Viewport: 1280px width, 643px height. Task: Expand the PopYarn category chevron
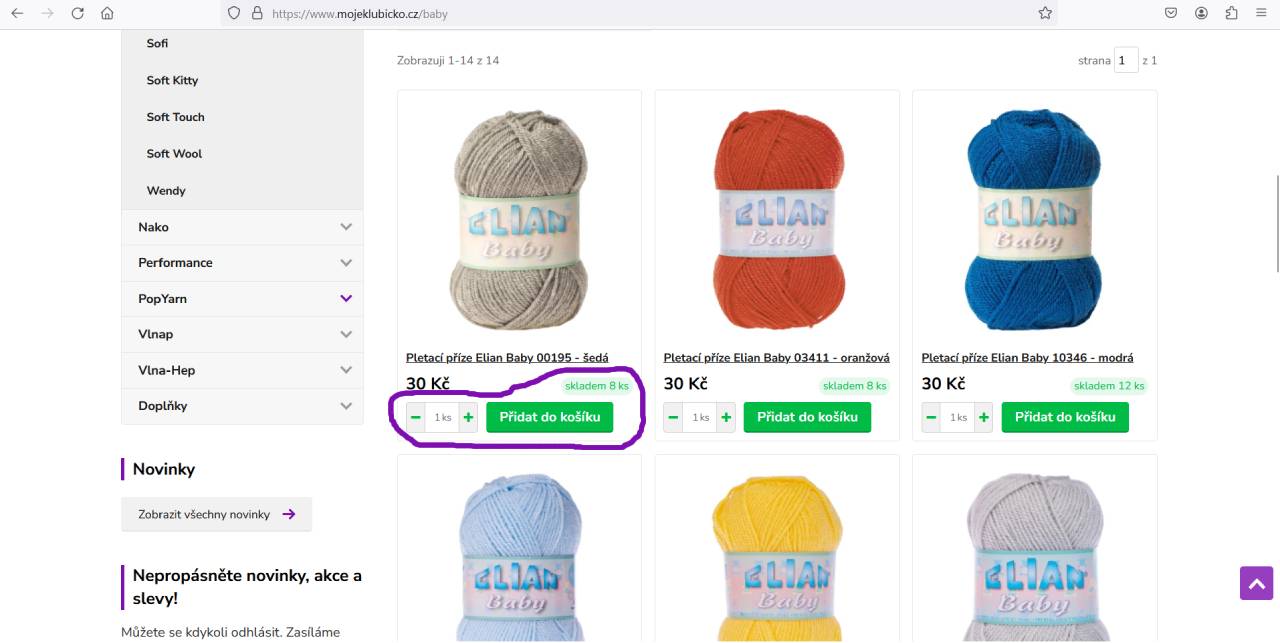click(346, 298)
